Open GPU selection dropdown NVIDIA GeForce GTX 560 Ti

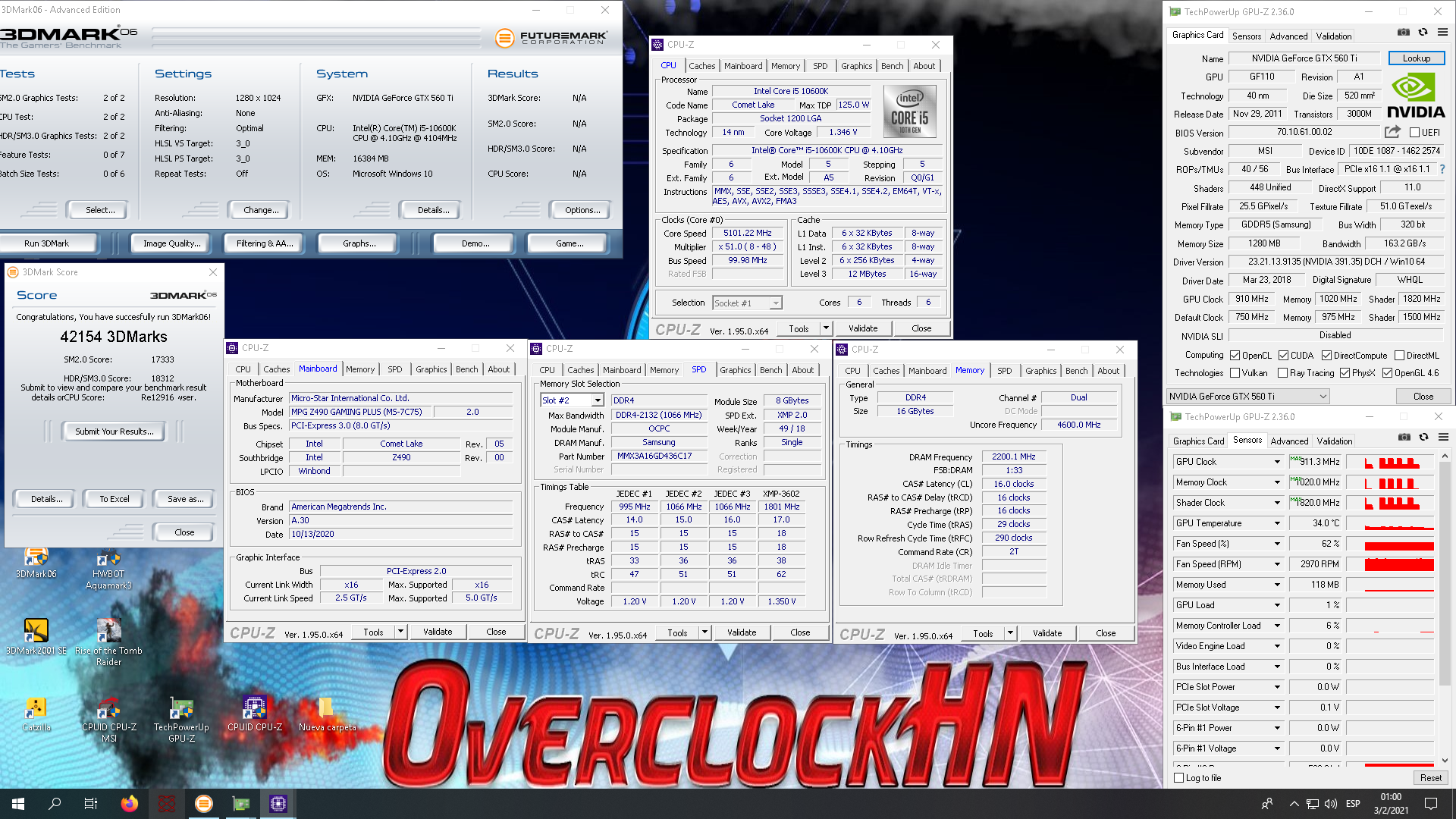[x=1247, y=397]
